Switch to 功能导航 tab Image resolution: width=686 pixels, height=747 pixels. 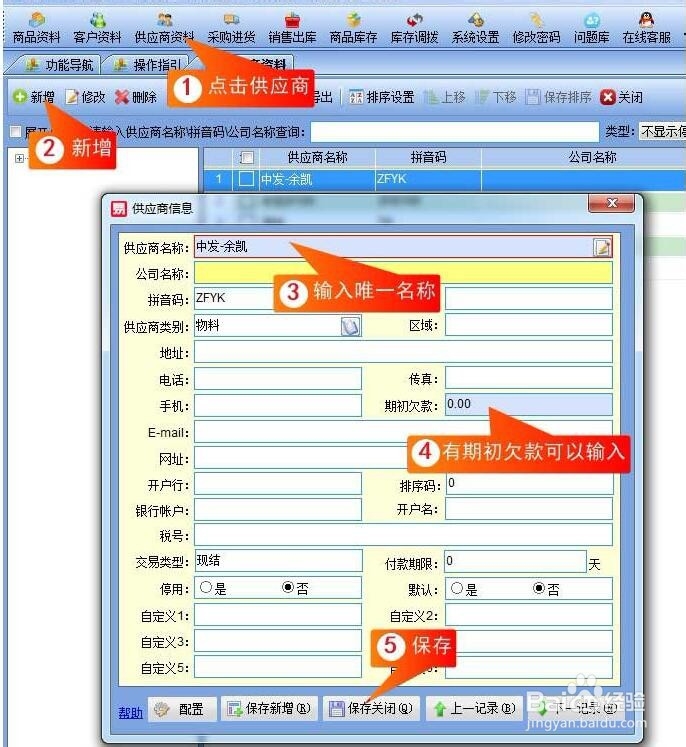coord(60,65)
